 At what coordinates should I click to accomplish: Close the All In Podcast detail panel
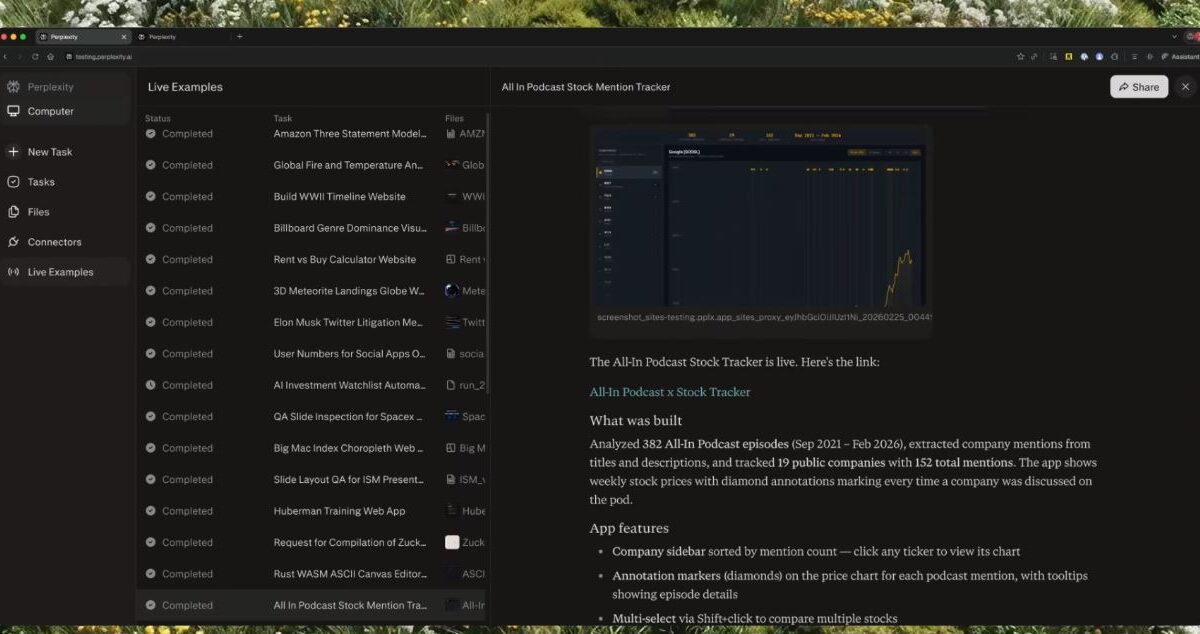coord(1186,87)
